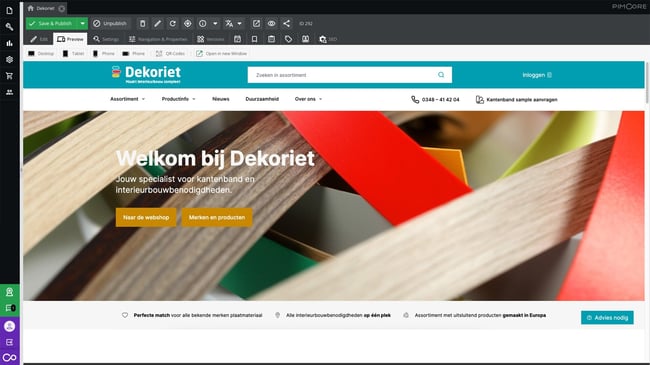The image size is (650, 365).
Task: Switch to the Edit tab
Action: [39, 39]
